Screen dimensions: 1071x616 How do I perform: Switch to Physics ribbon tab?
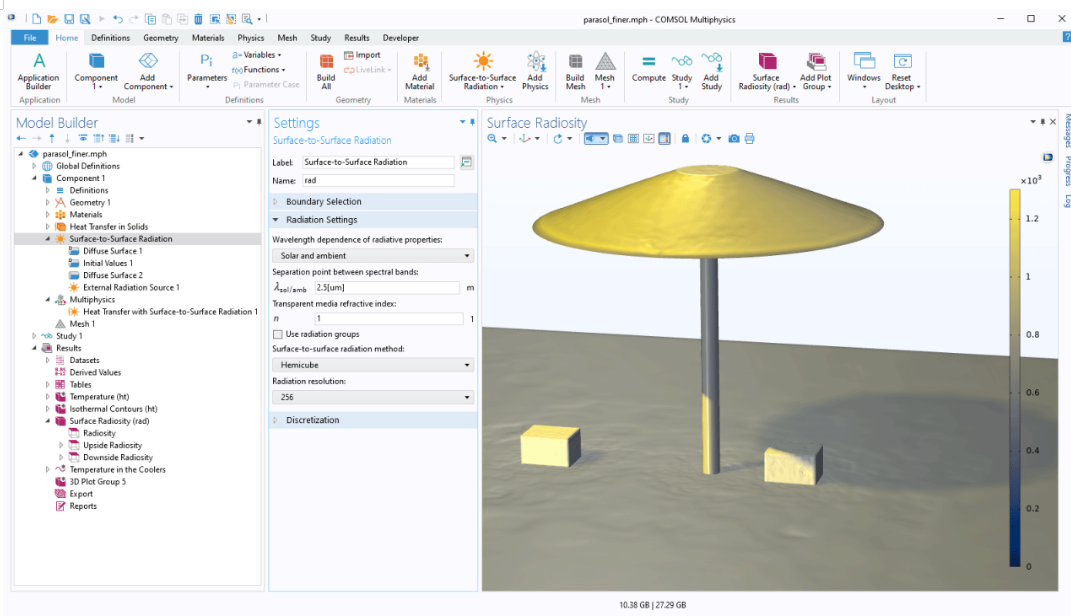coord(251,38)
